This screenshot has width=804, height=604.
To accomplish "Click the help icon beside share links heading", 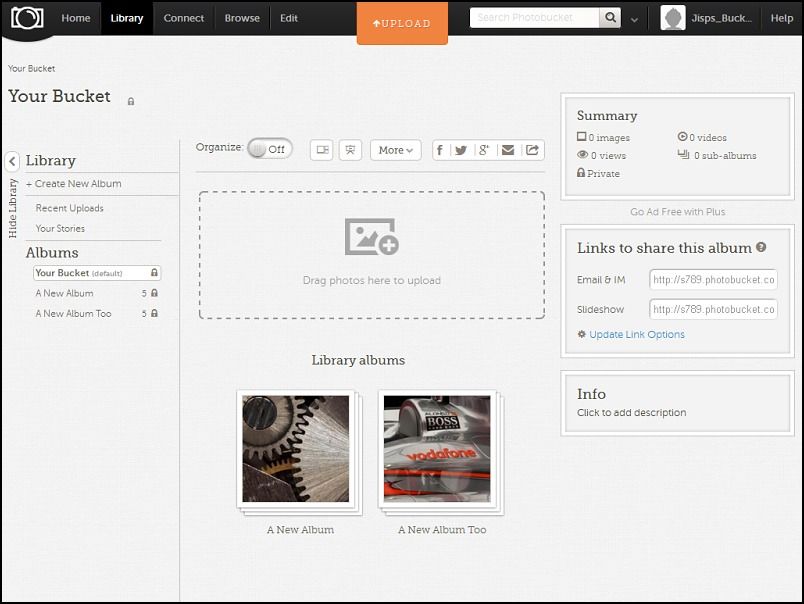I will point(761,247).
